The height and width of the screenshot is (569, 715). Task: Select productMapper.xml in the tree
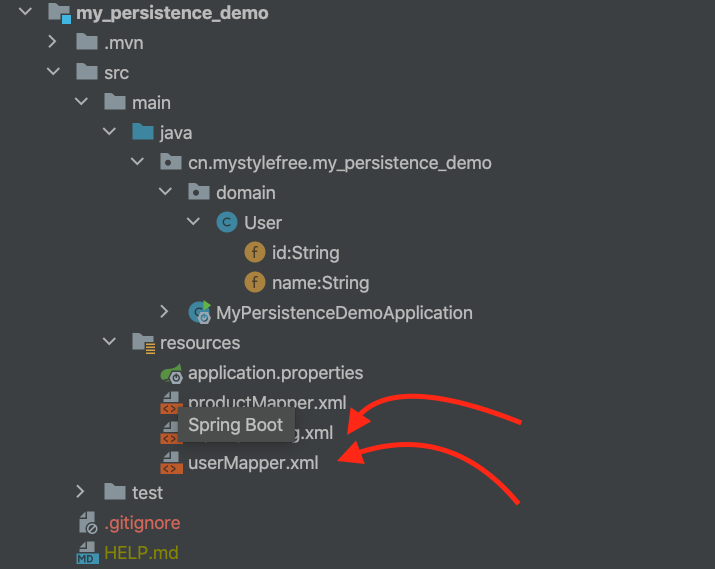(268, 403)
